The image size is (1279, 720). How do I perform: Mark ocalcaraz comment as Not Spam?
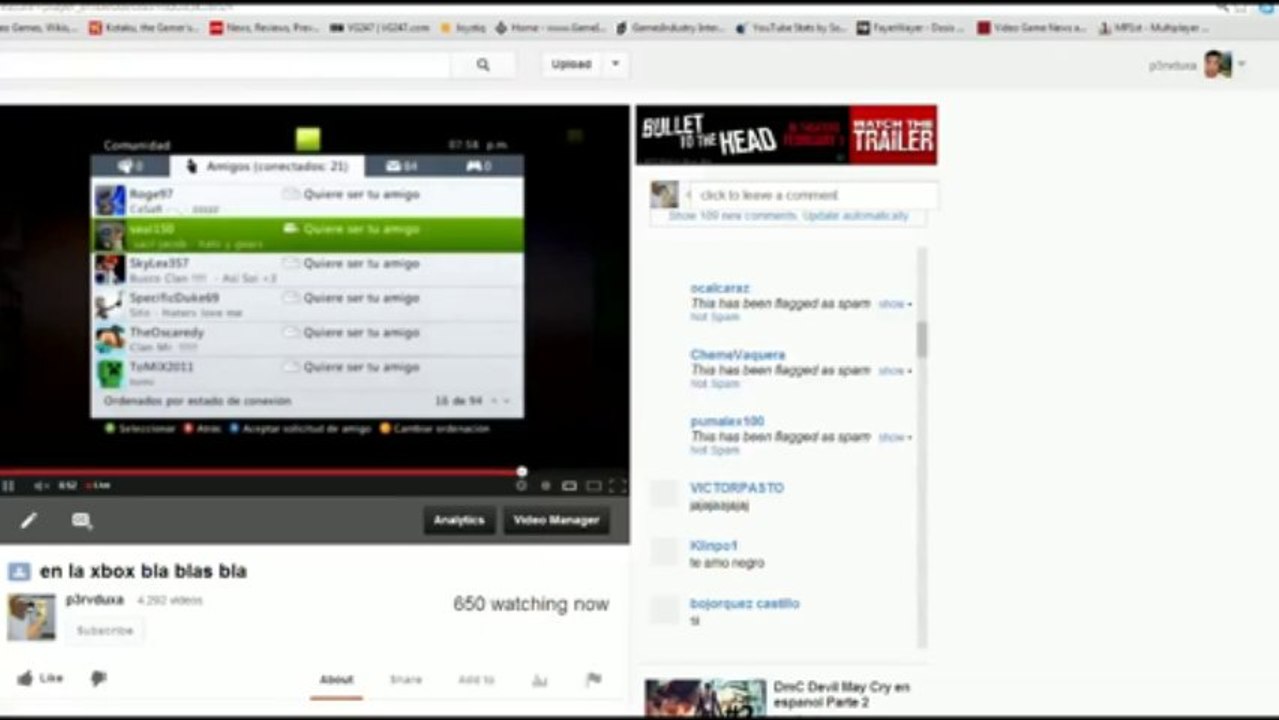(x=715, y=317)
